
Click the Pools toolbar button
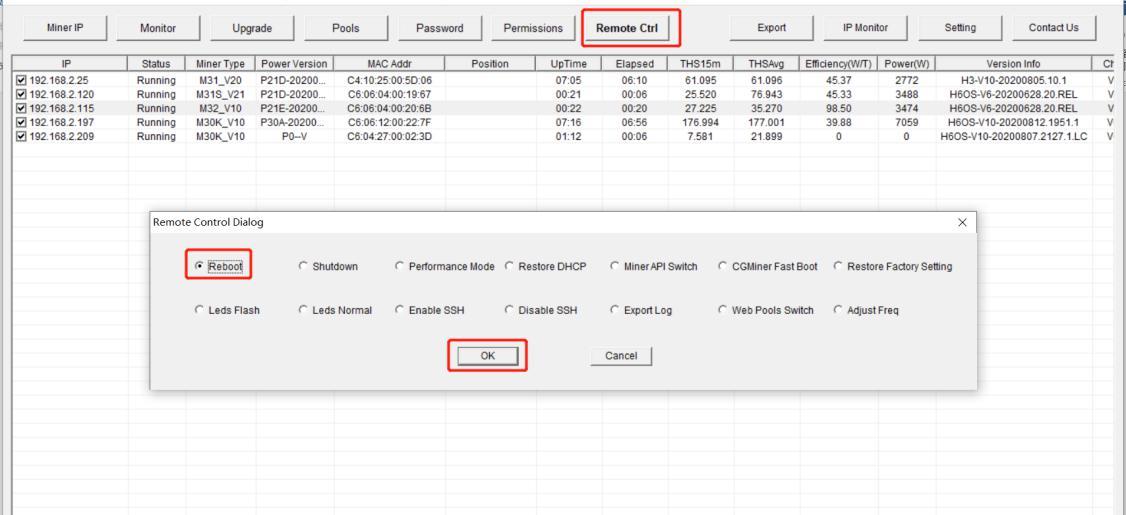click(x=346, y=28)
